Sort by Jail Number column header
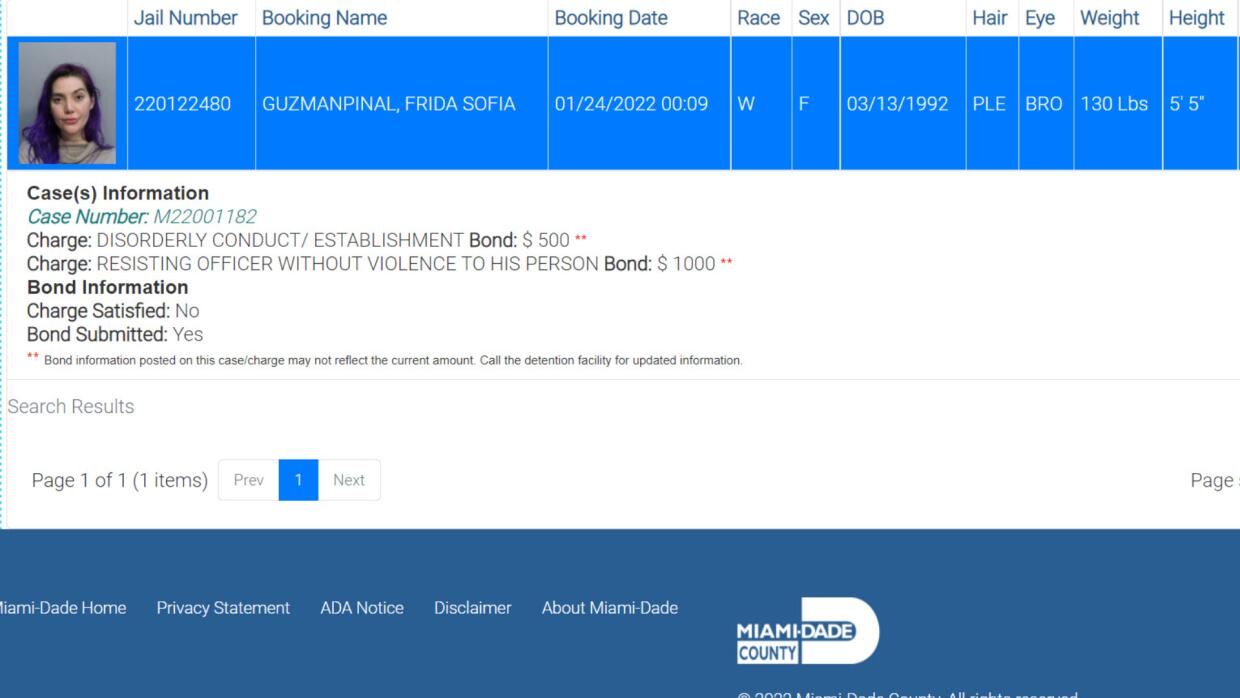 (186, 18)
